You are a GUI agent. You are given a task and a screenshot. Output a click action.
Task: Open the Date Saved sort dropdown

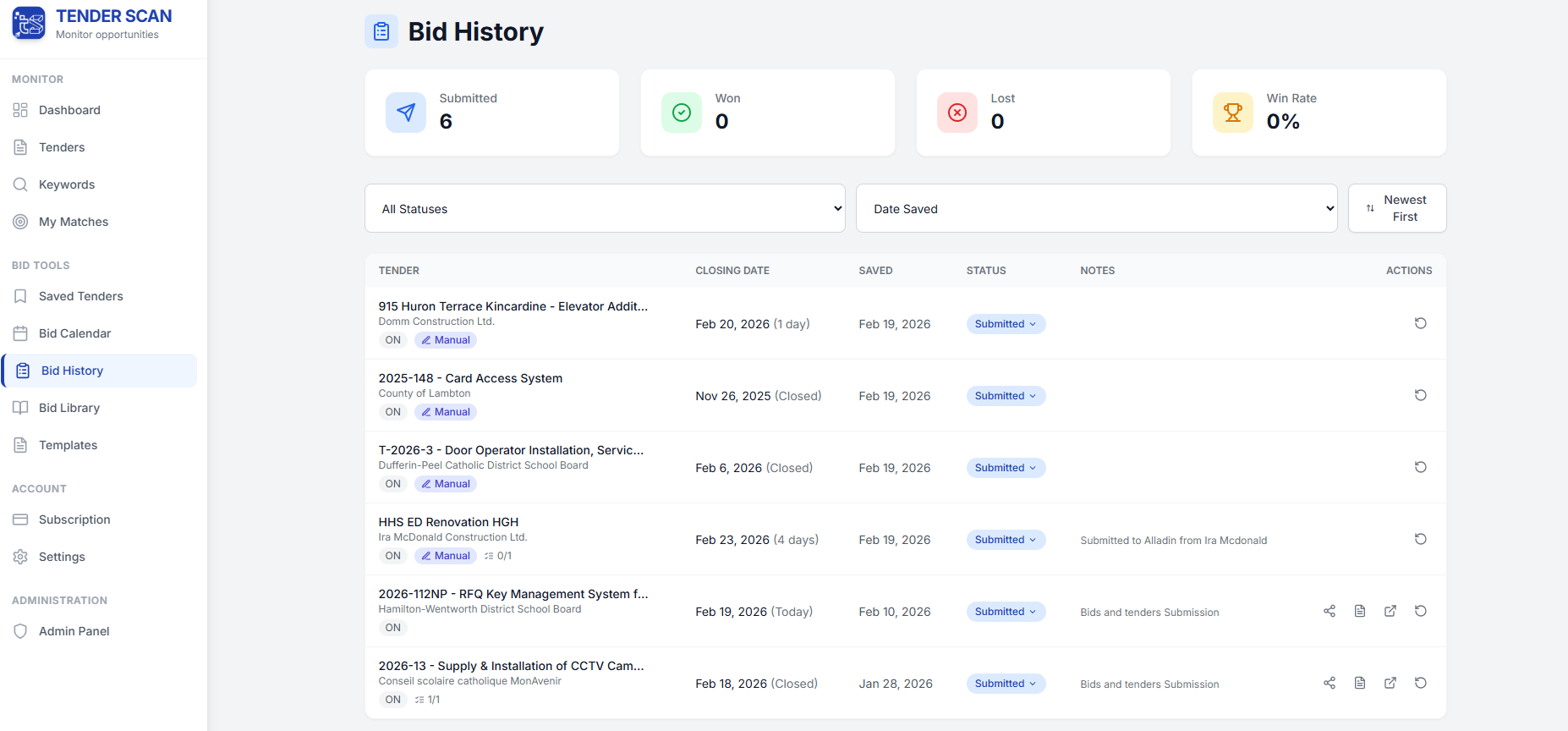coord(1097,208)
